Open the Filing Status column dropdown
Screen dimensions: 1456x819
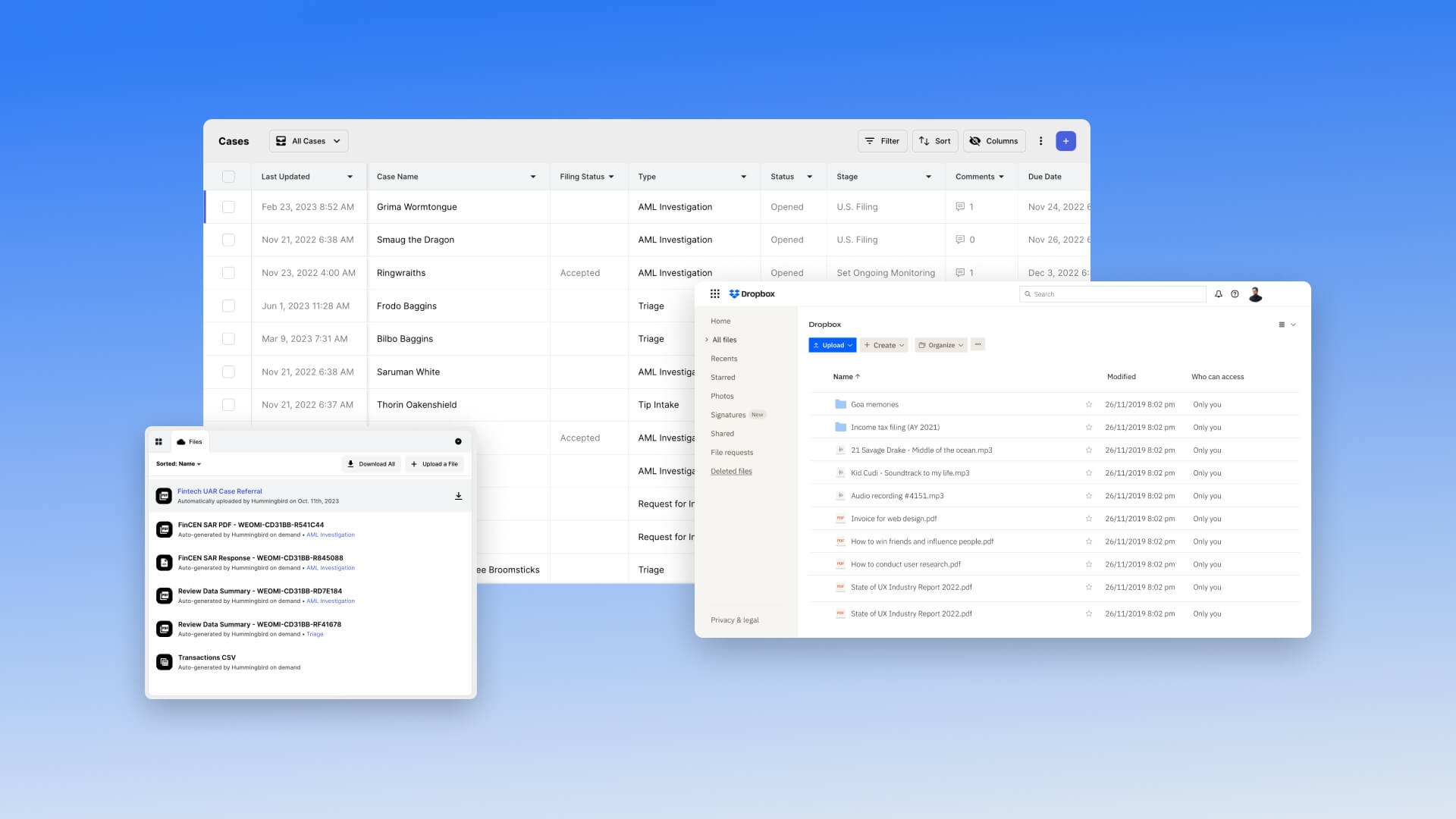point(611,177)
